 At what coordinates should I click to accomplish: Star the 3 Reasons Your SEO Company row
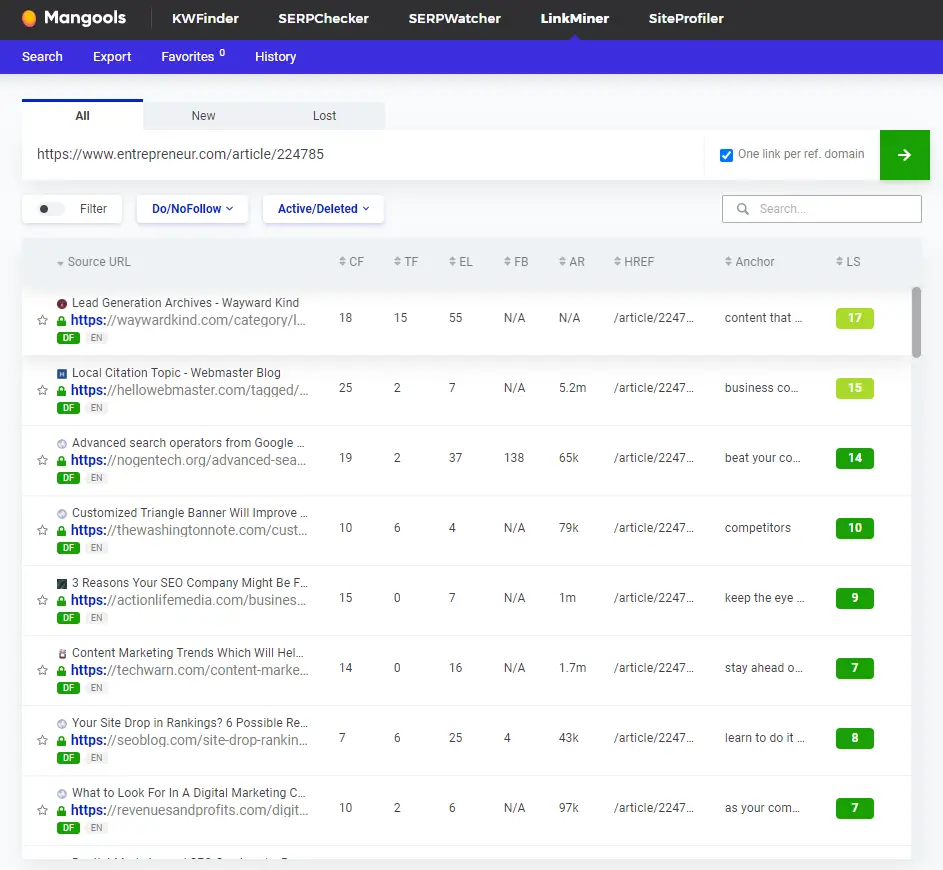(x=42, y=600)
